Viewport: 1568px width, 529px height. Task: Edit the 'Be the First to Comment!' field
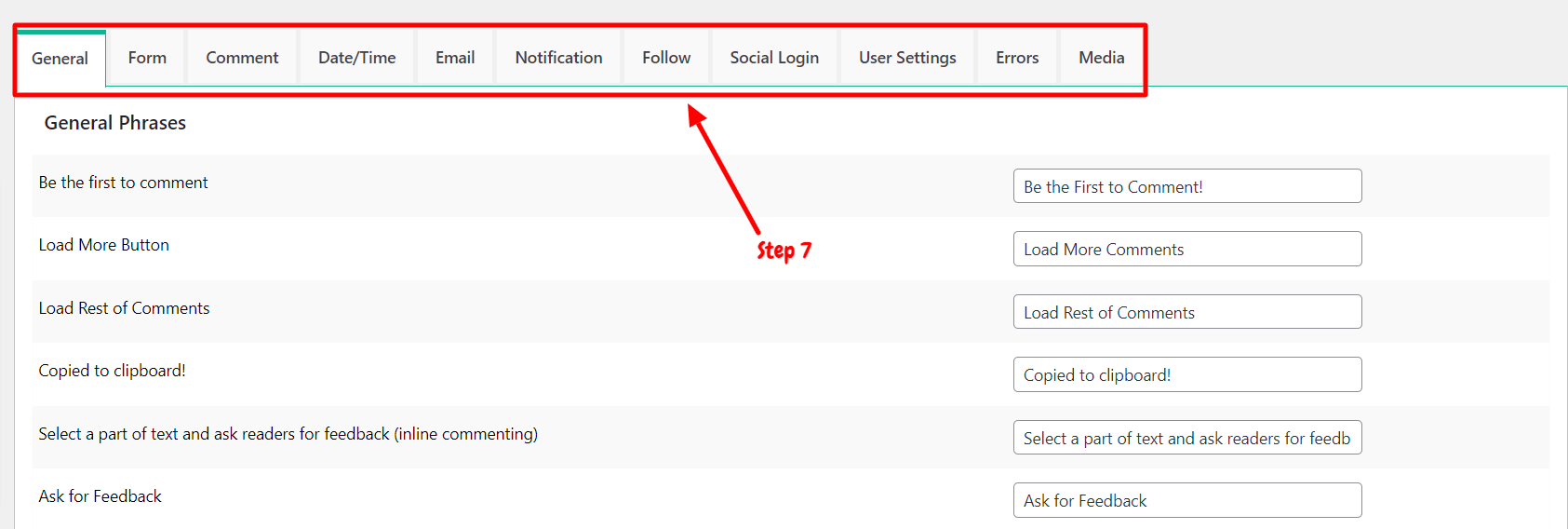coord(1187,186)
